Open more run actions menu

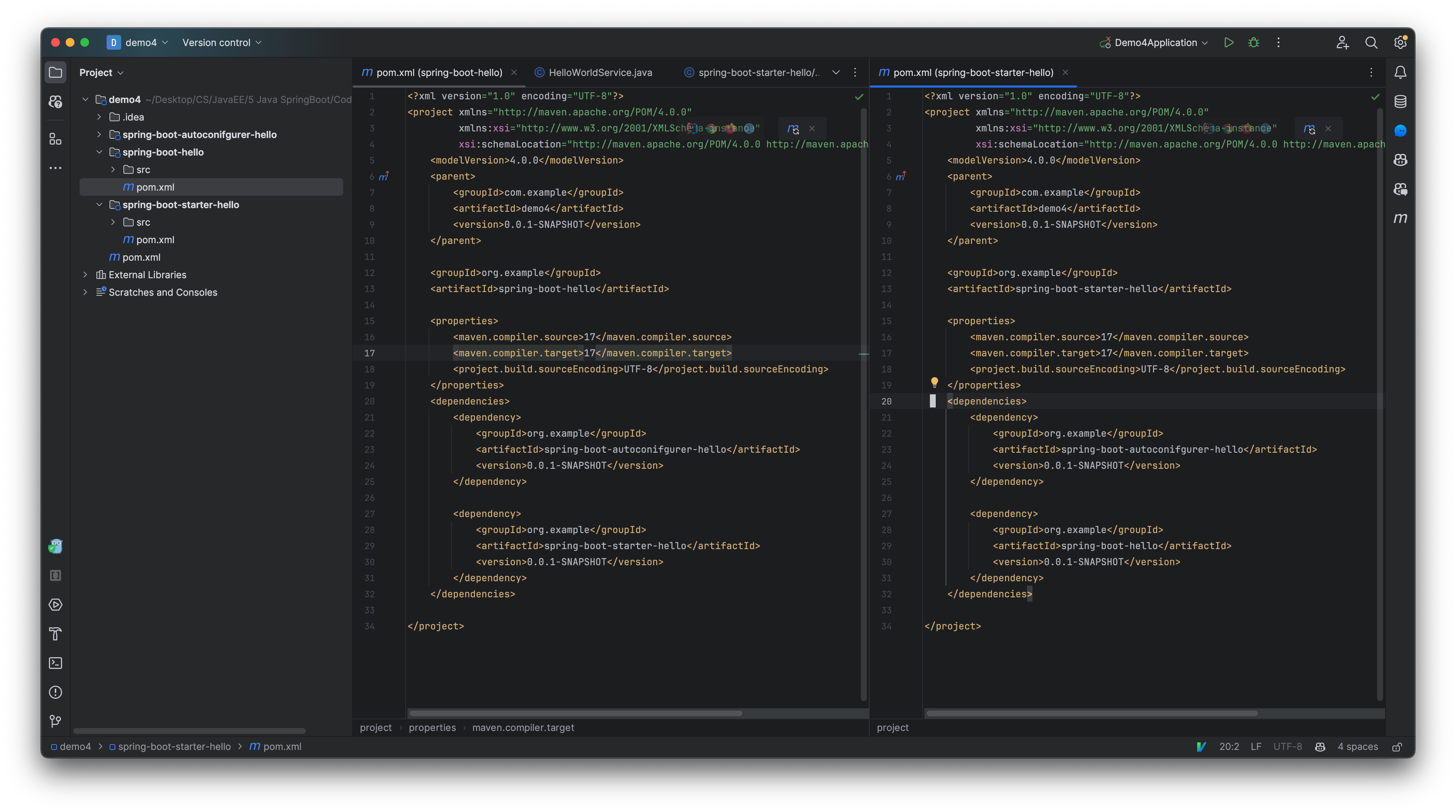1279,42
